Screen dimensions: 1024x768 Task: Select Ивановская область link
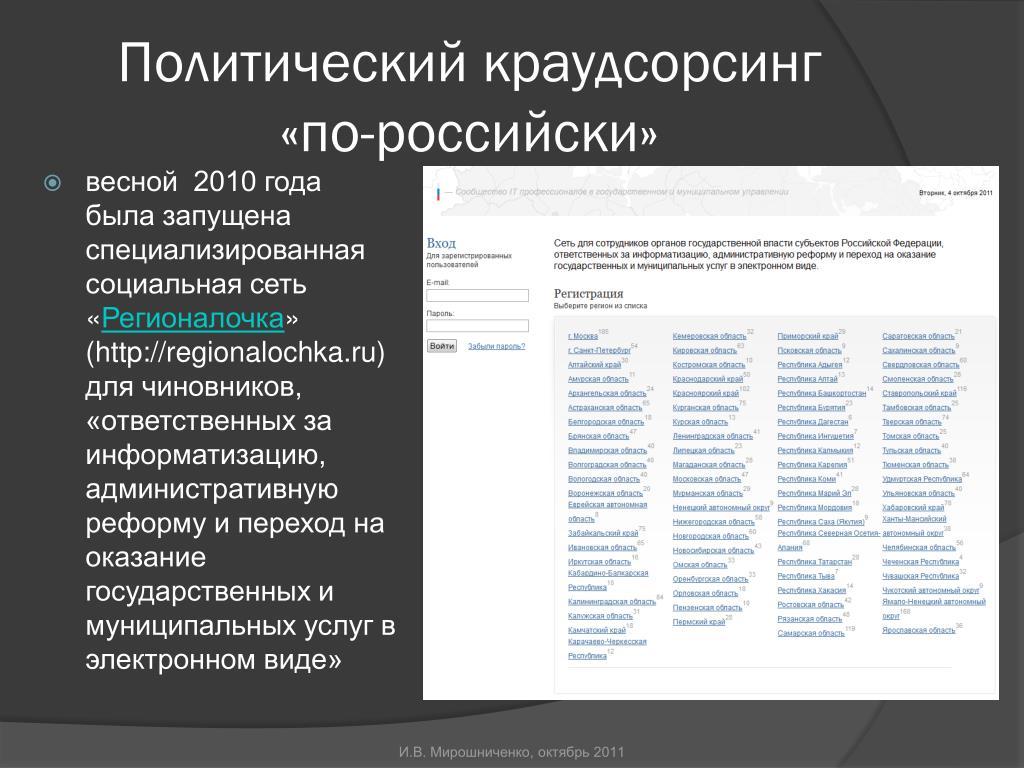(x=602, y=548)
